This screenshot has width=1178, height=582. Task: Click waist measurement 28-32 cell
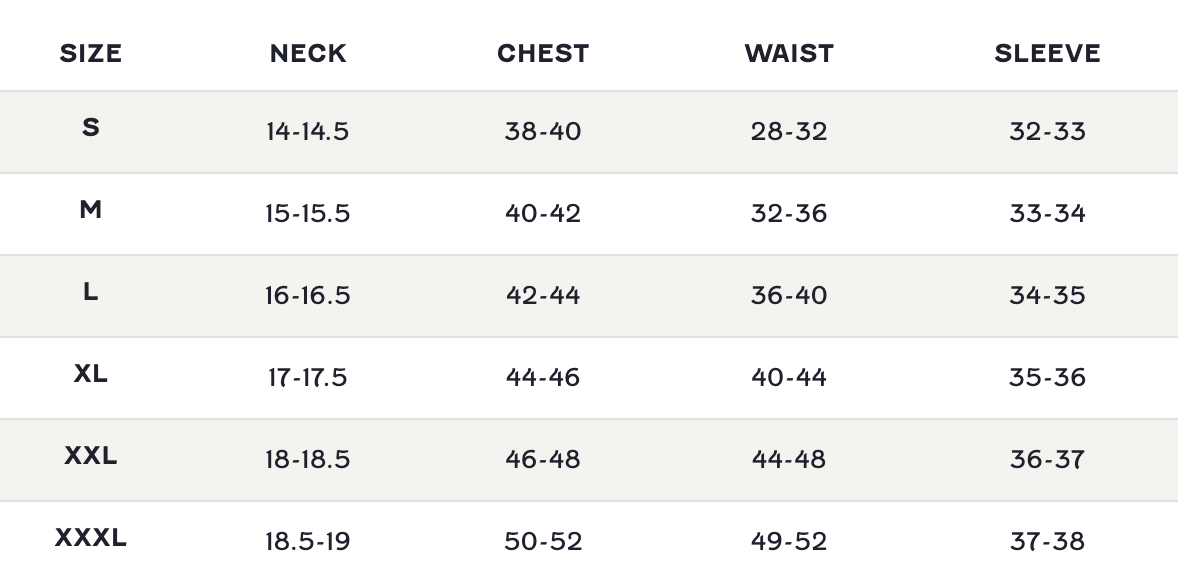[x=789, y=132]
